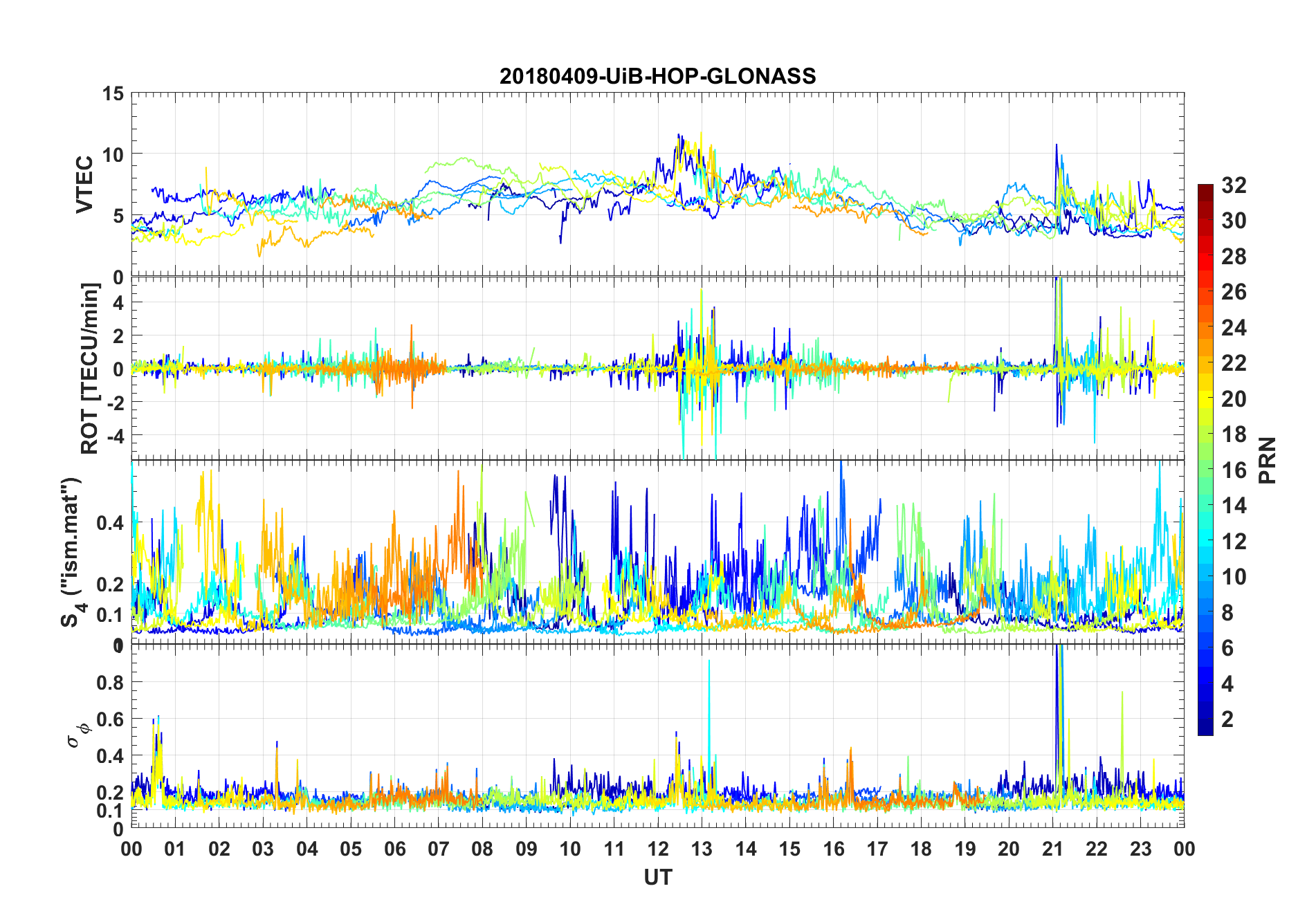The width and height of the screenshot is (1316, 920).
Task: Click the 24 tick on the PRN colorbar
Action: 1234,327
